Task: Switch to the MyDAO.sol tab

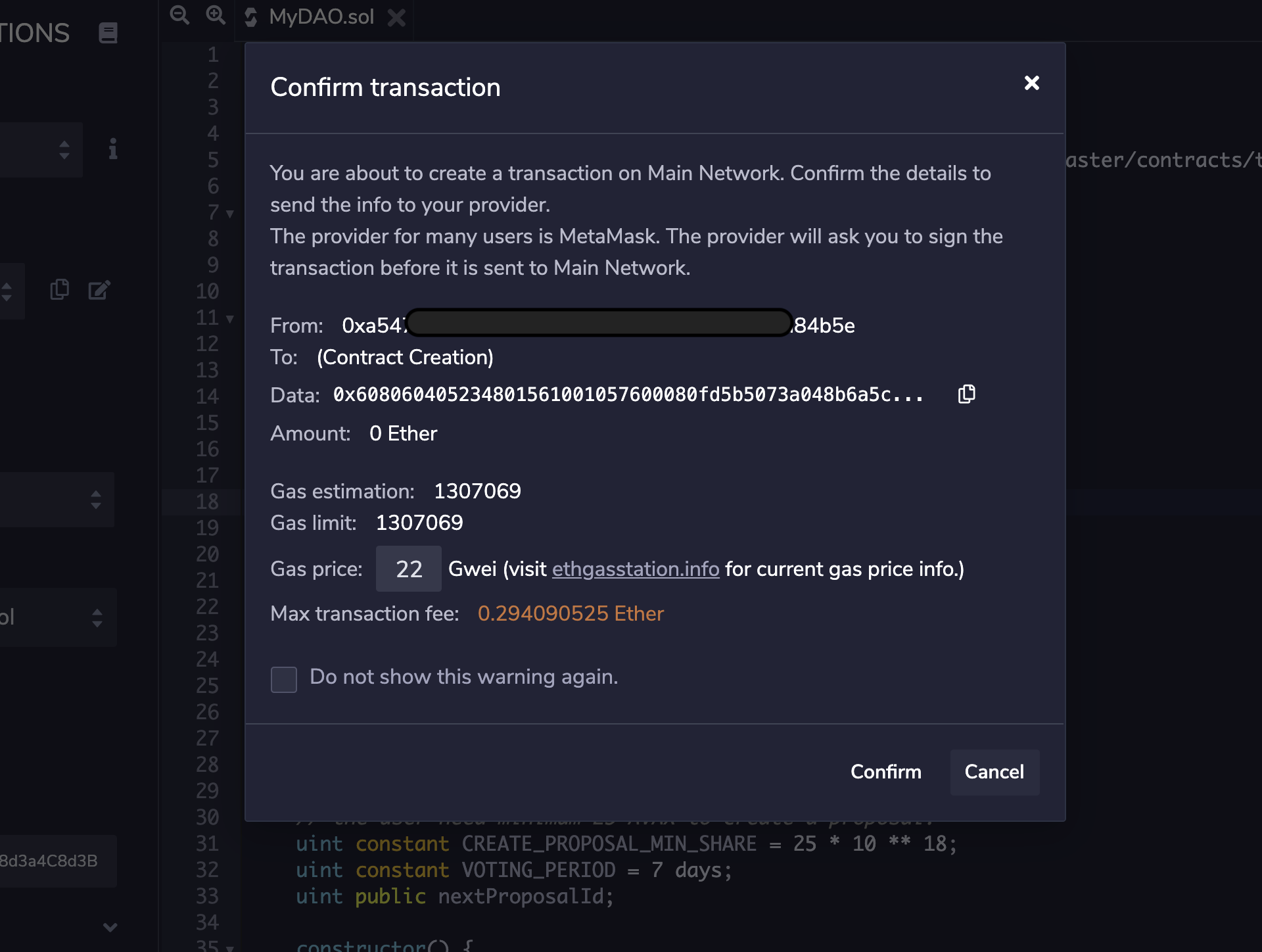Action: (321, 17)
